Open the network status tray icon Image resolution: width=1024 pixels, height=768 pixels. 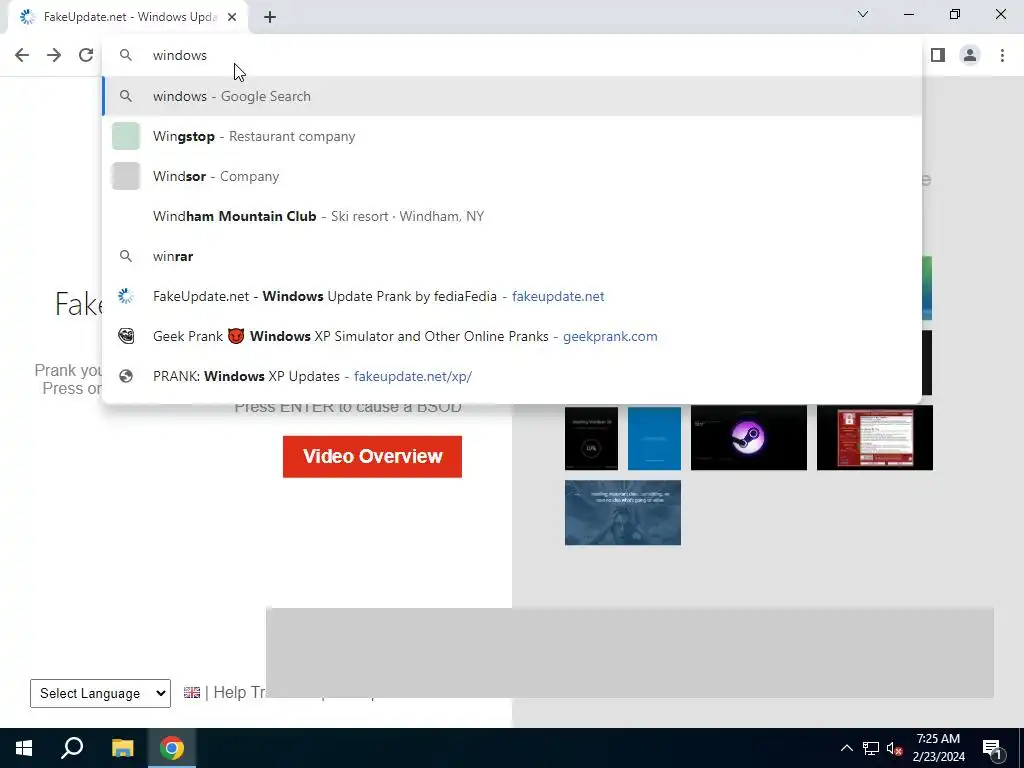871,748
